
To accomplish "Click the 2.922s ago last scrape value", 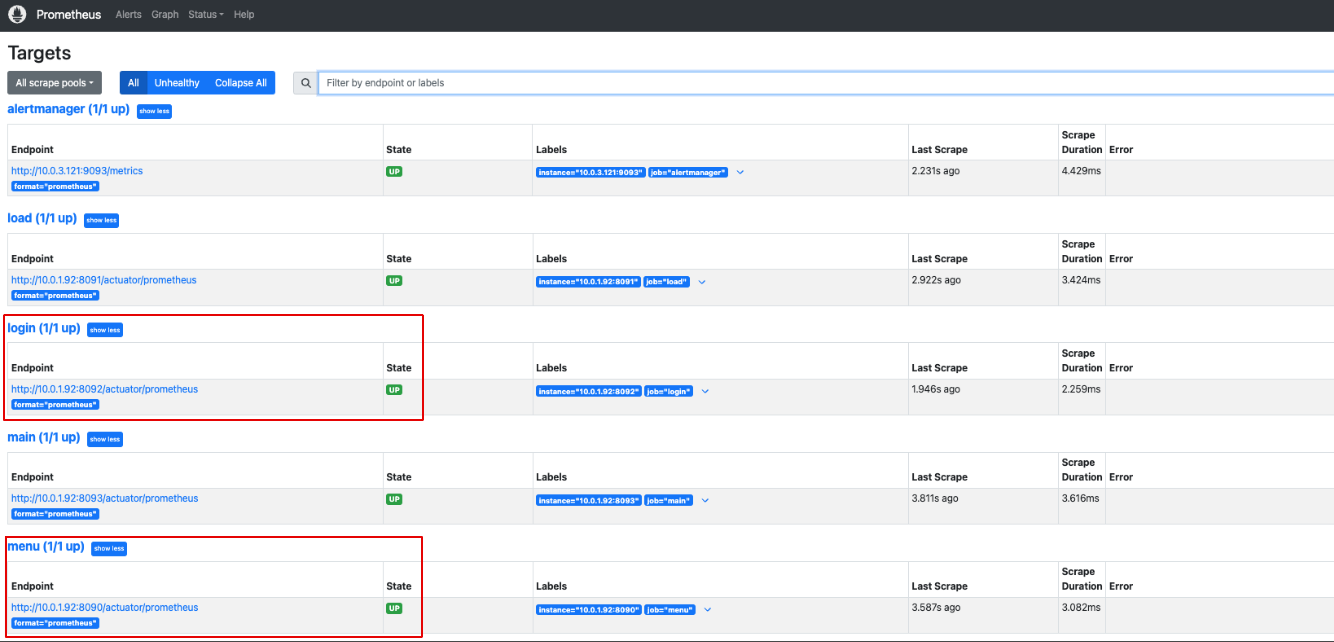I will click(x=936, y=280).
